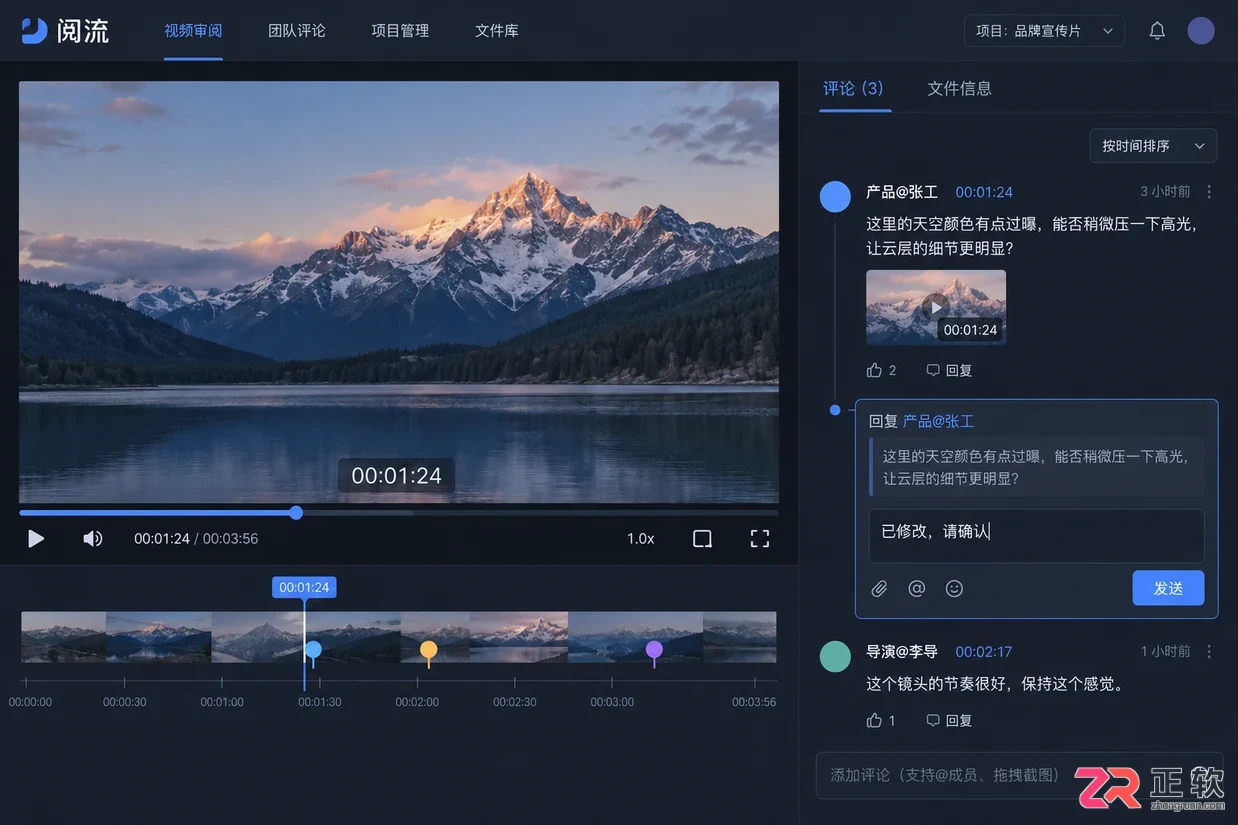Image resolution: width=1238 pixels, height=825 pixels.
Task: Switch to 视频审阅 tab
Action: (193, 31)
